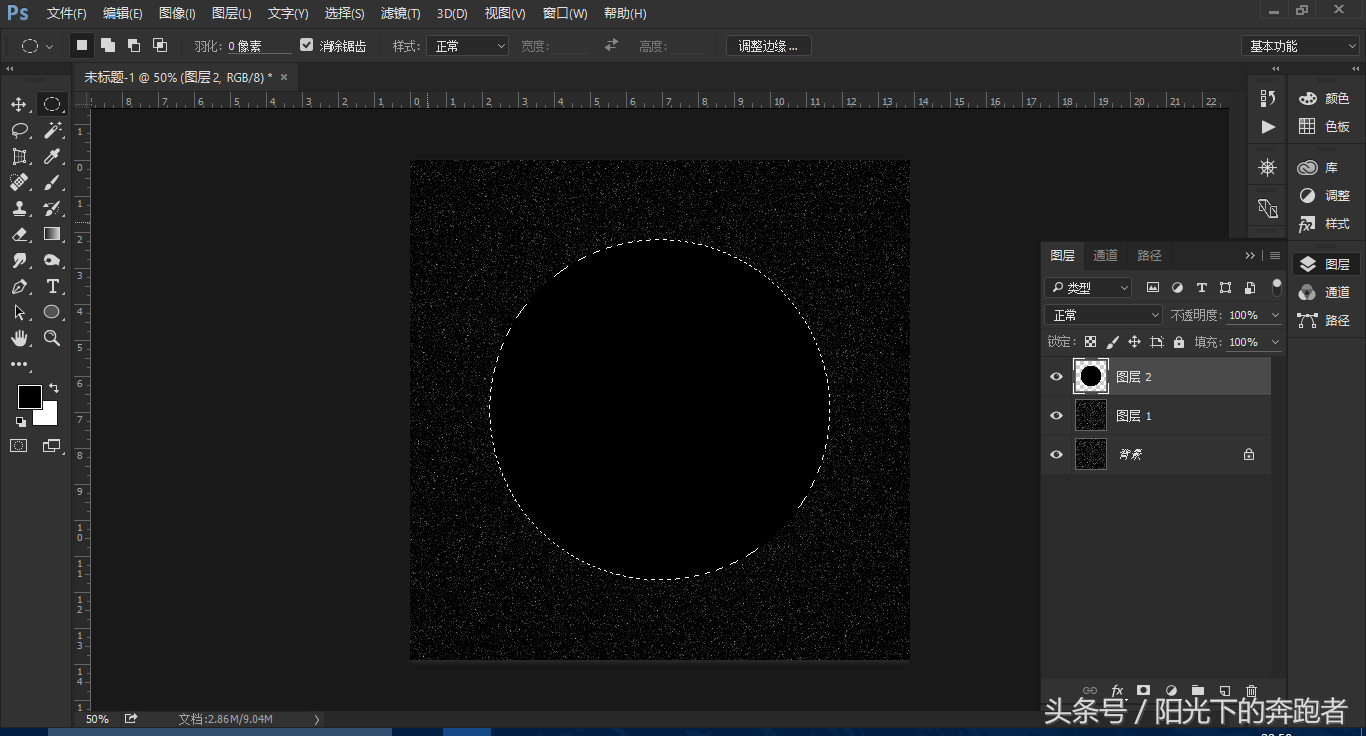This screenshot has width=1366, height=736.
Task: Create a new group folder
Action: [1198, 690]
